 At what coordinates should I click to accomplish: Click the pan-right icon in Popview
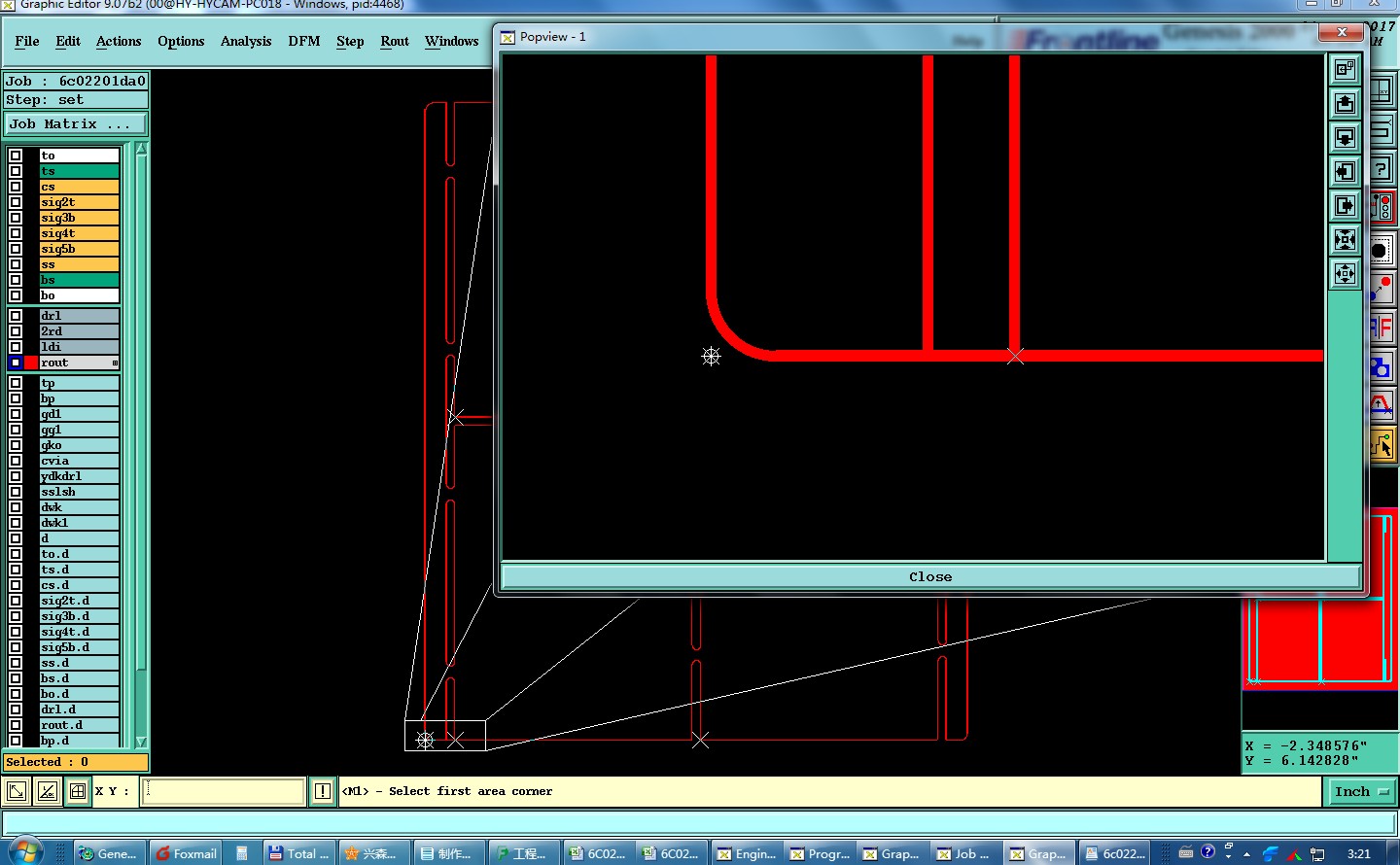click(x=1345, y=205)
